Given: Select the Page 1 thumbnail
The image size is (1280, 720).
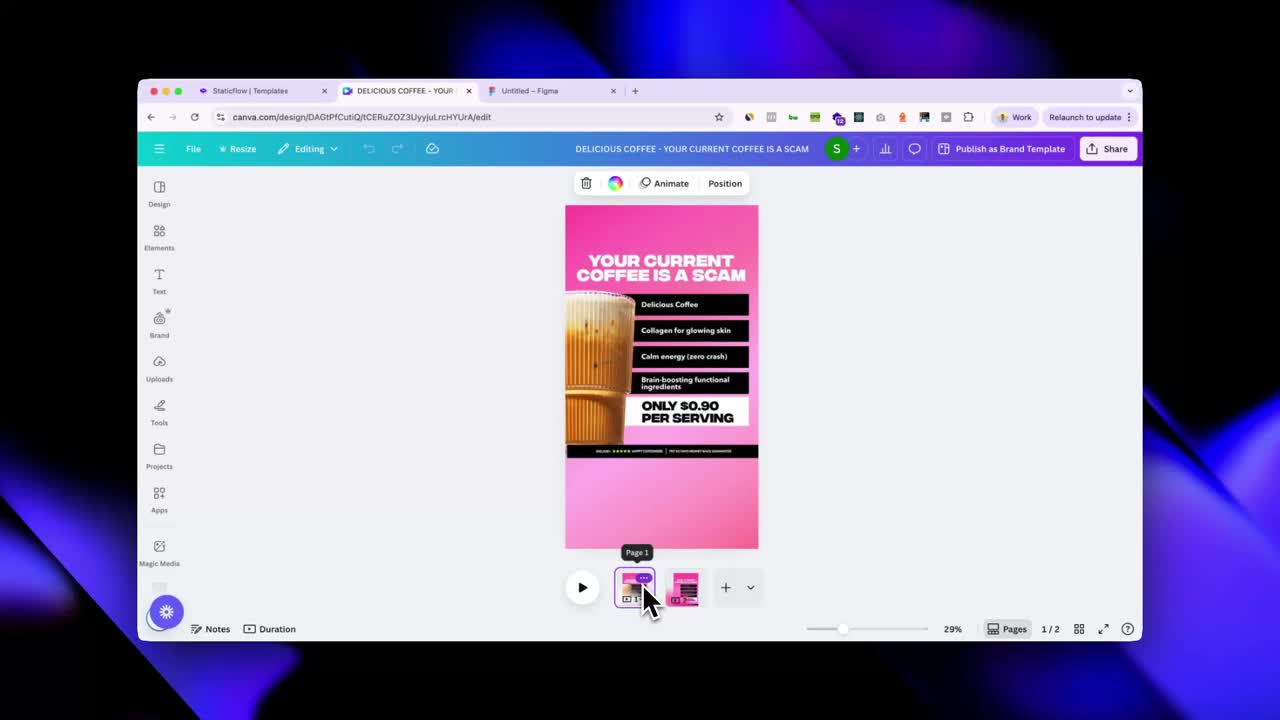Looking at the screenshot, I should [634, 588].
